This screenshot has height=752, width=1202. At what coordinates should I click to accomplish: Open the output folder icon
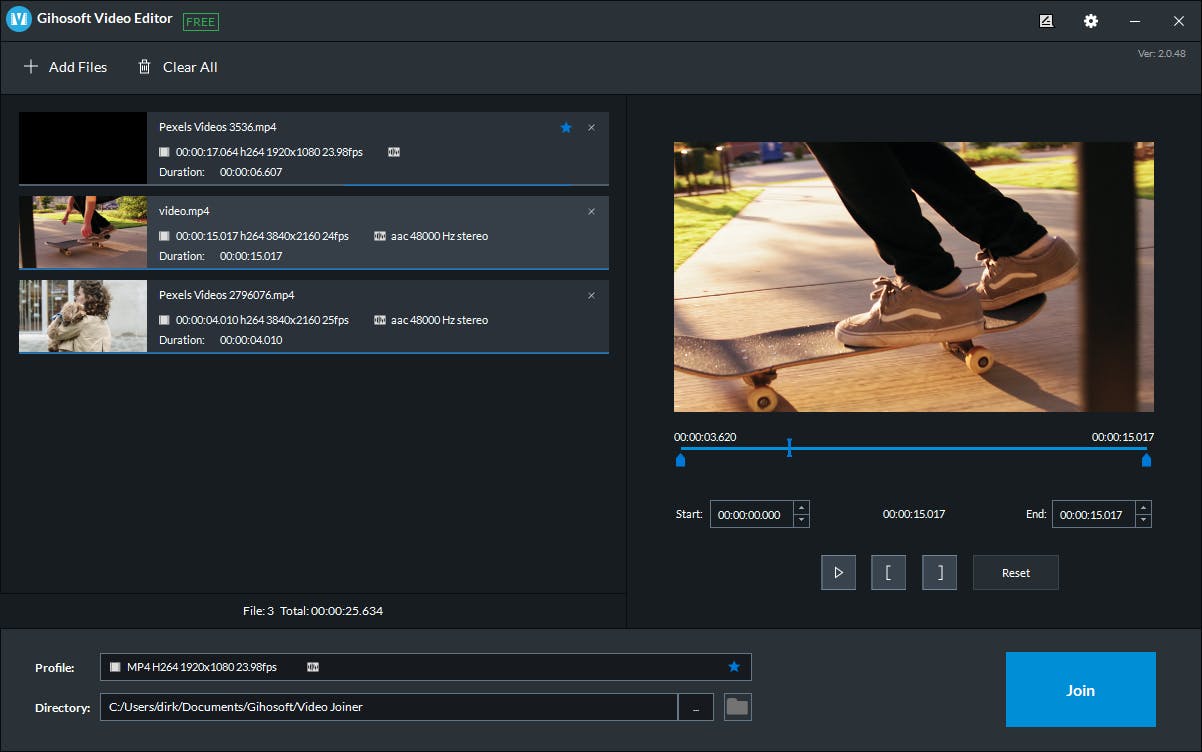click(737, 707)
